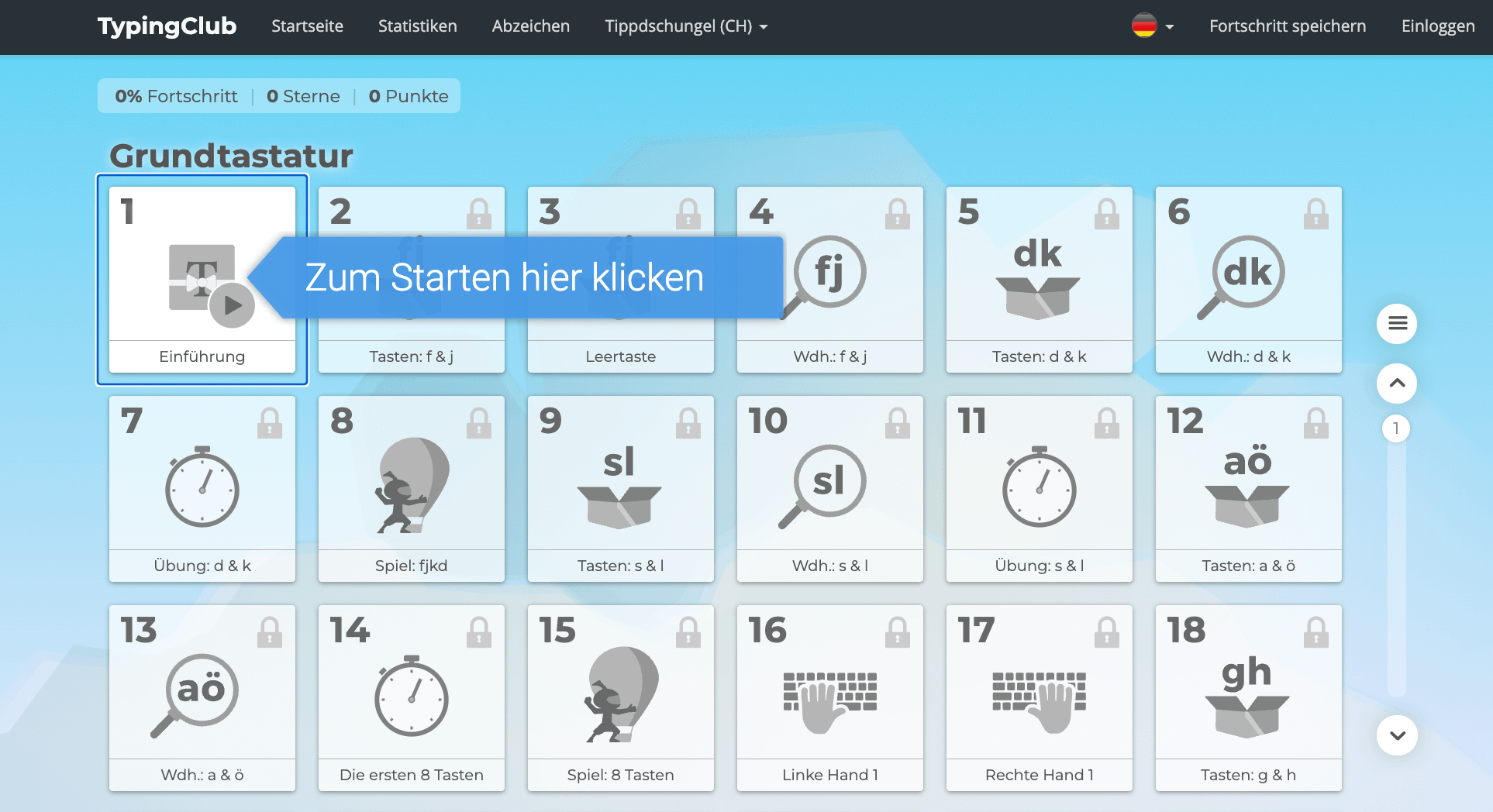Click Fortschritt speichern
Screen dimensions: 1493x812
tap(1287, 26)
